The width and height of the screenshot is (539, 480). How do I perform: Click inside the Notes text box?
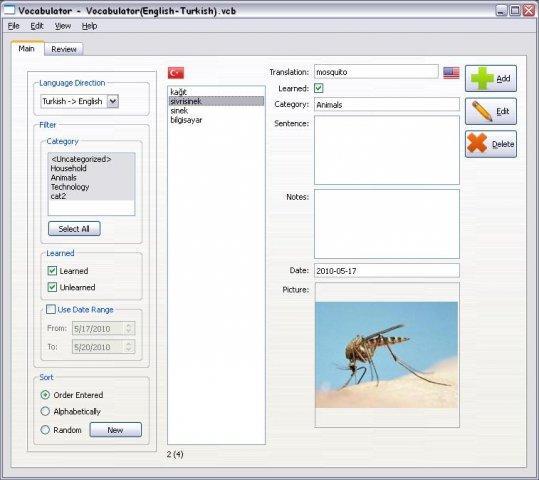[387, 224]
